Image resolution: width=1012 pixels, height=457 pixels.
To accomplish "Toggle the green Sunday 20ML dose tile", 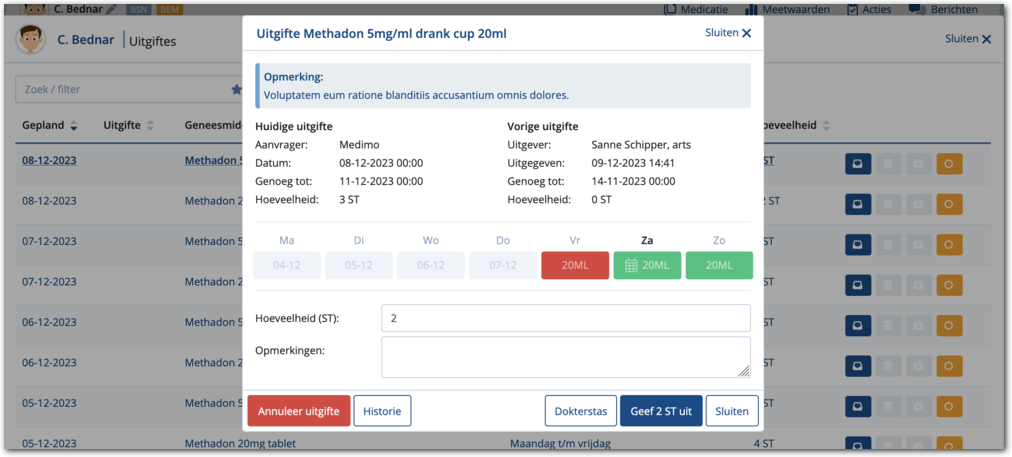I will 719,265.
